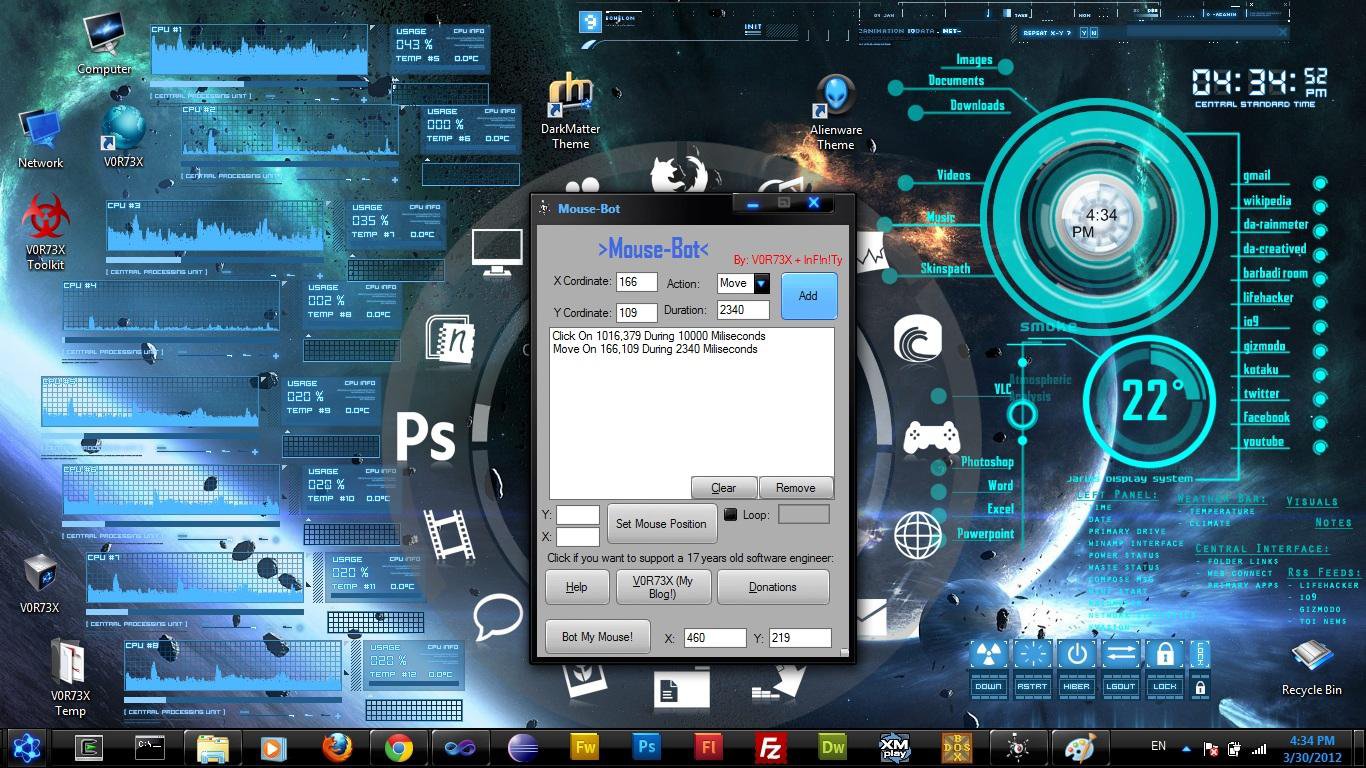The width and height of the screenshot is (1366, 768).
Task: Open the Photoshop icon in the taskbar
Action: coord(646,747)
